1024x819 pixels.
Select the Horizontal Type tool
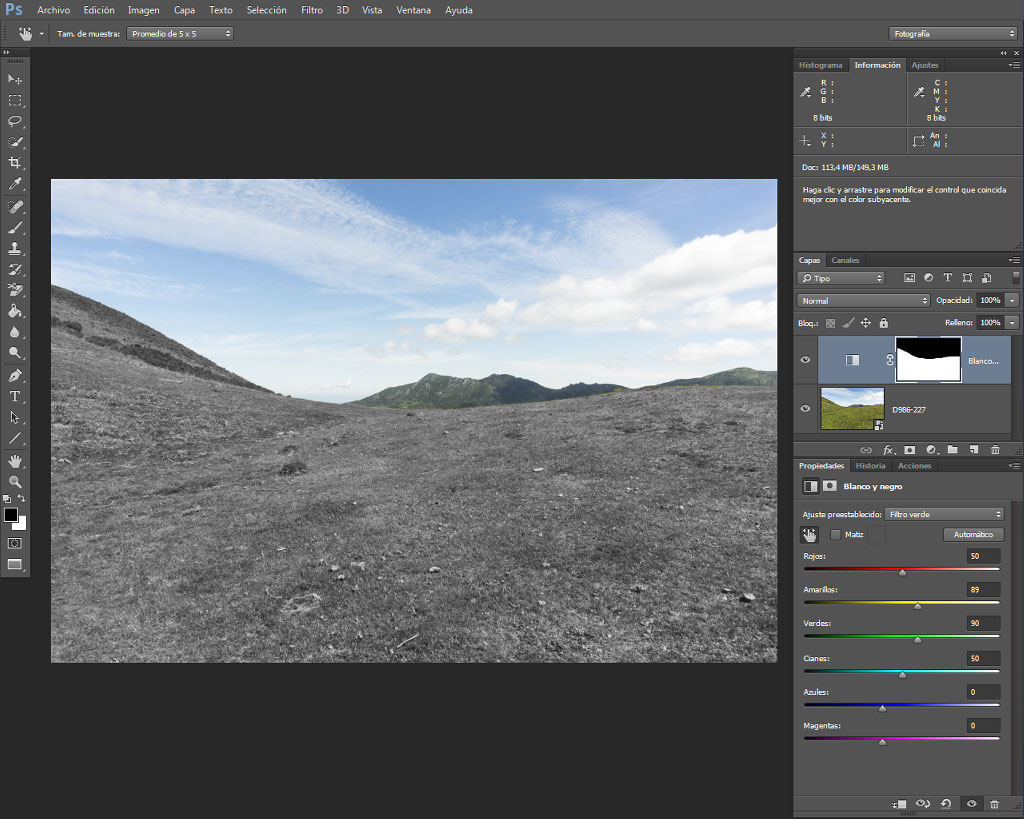15,396
